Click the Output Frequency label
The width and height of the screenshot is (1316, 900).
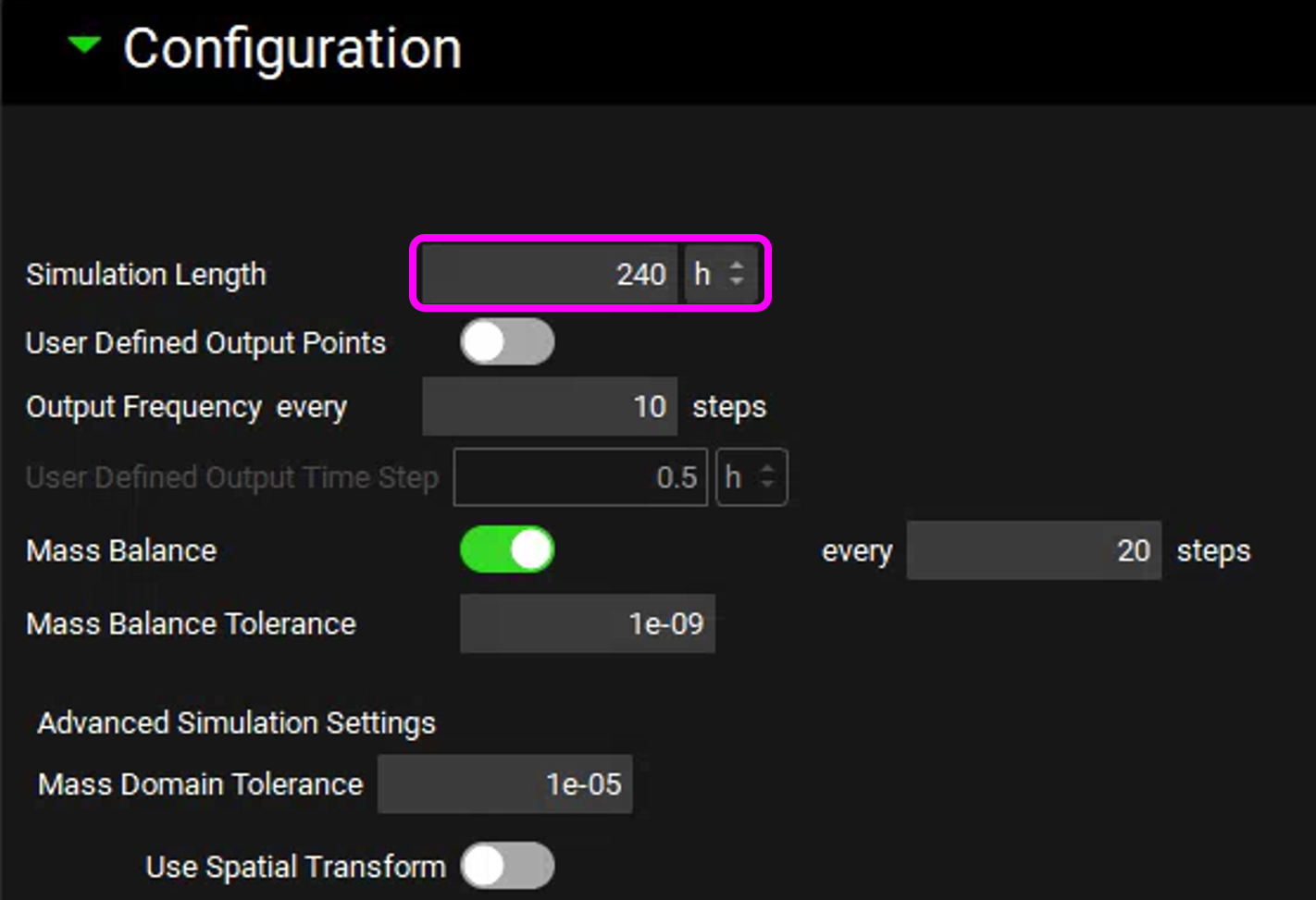[144, 407]
